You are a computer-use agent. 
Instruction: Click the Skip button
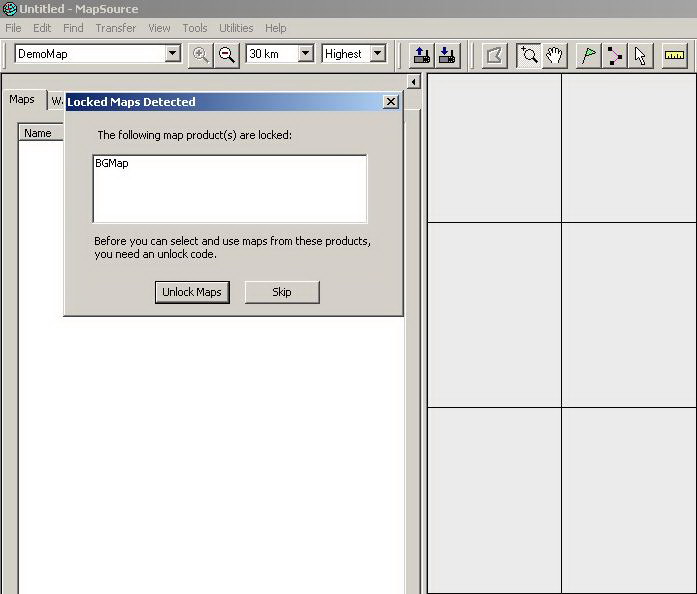pyautogui.click(x=282, y=292)
